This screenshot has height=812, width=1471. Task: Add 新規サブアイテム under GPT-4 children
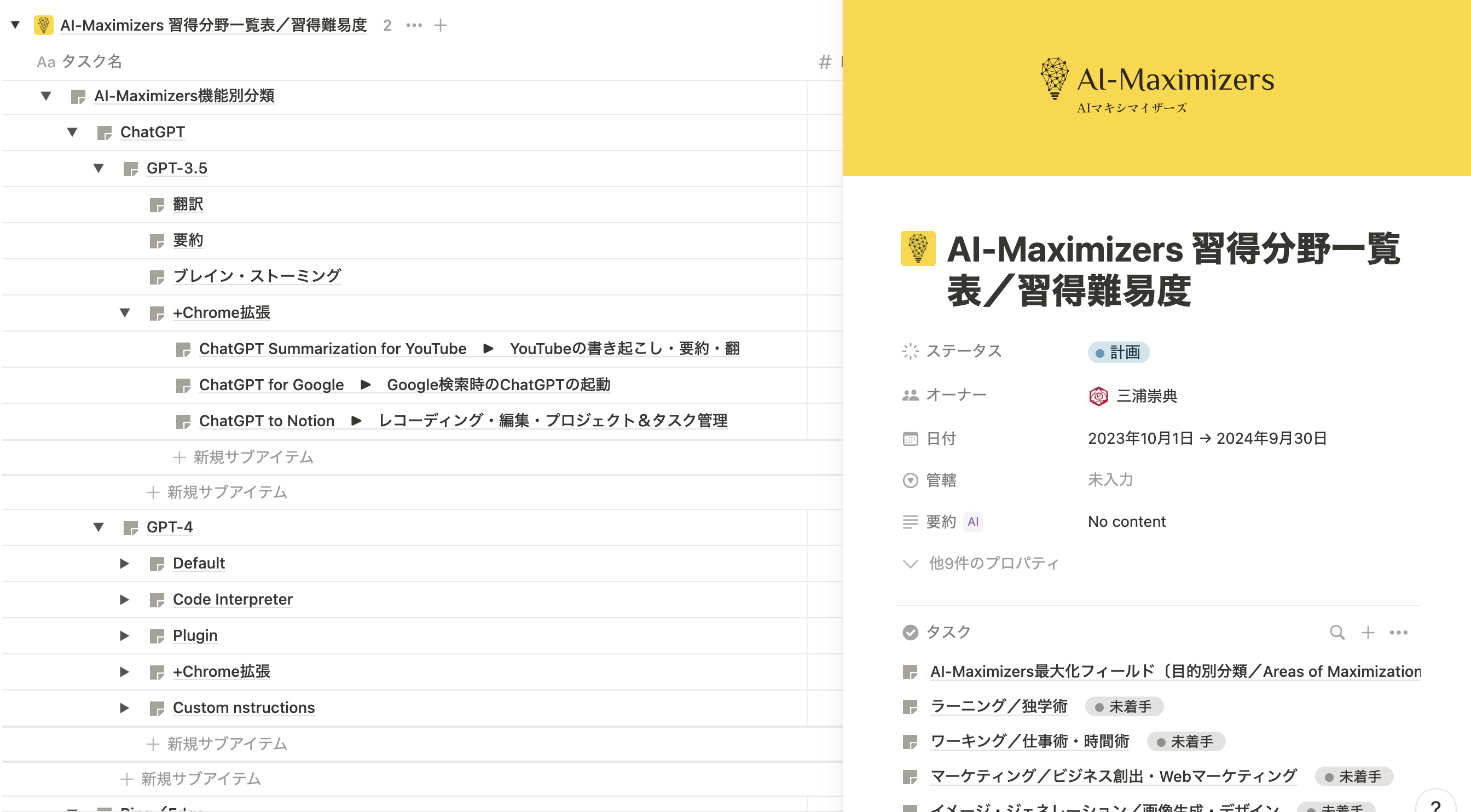(x=217, y=744)
